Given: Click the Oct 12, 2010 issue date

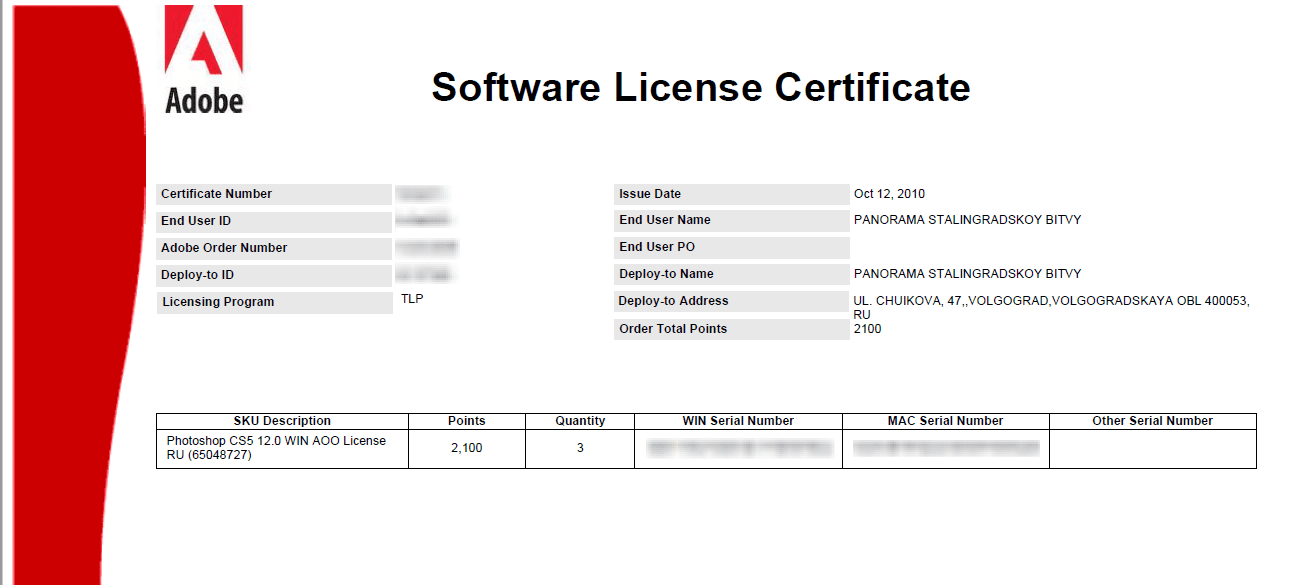Looking at the screenshot, I should tap(889, 194).
